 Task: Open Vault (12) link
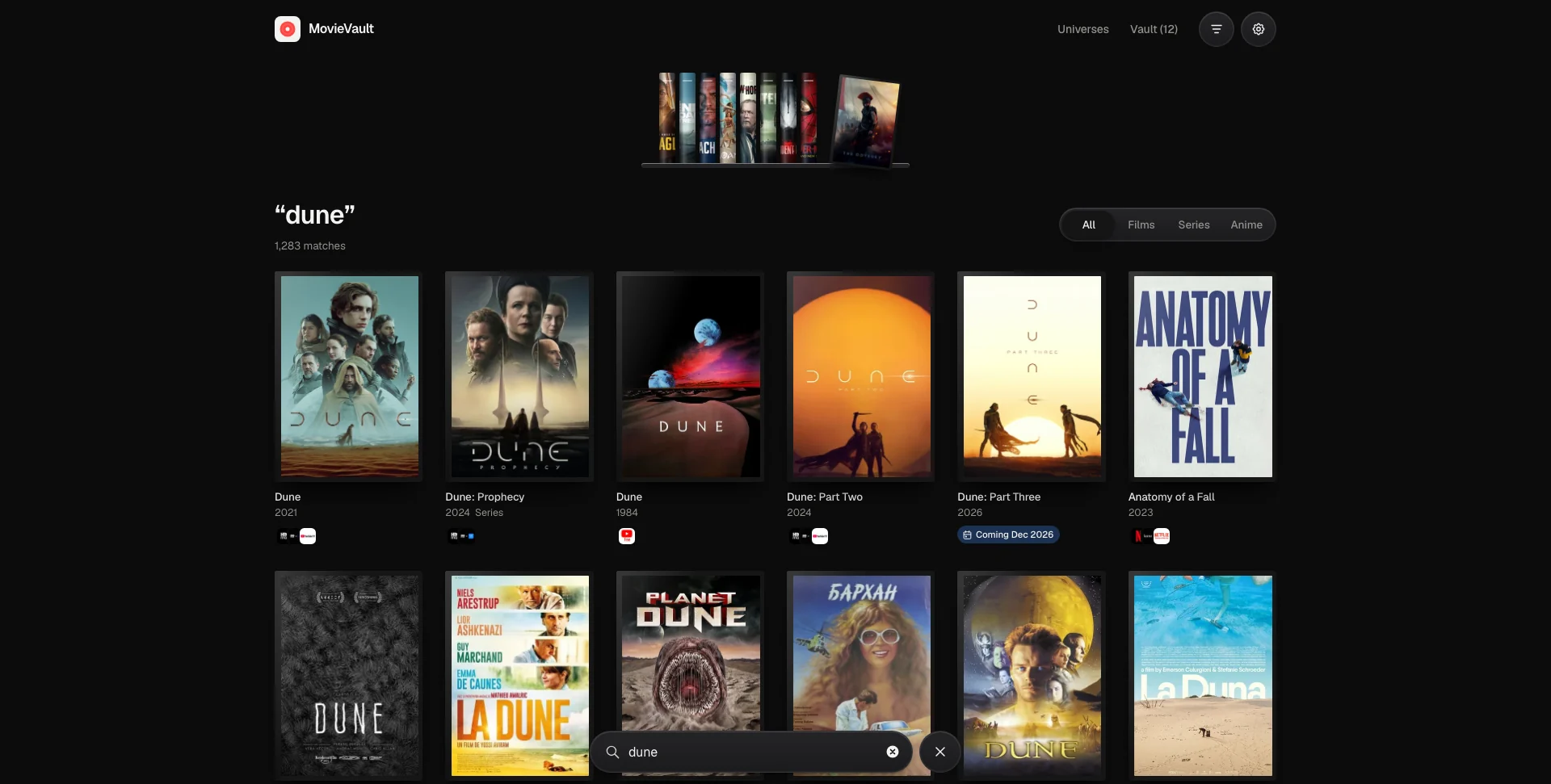[x=1154, y=29]
